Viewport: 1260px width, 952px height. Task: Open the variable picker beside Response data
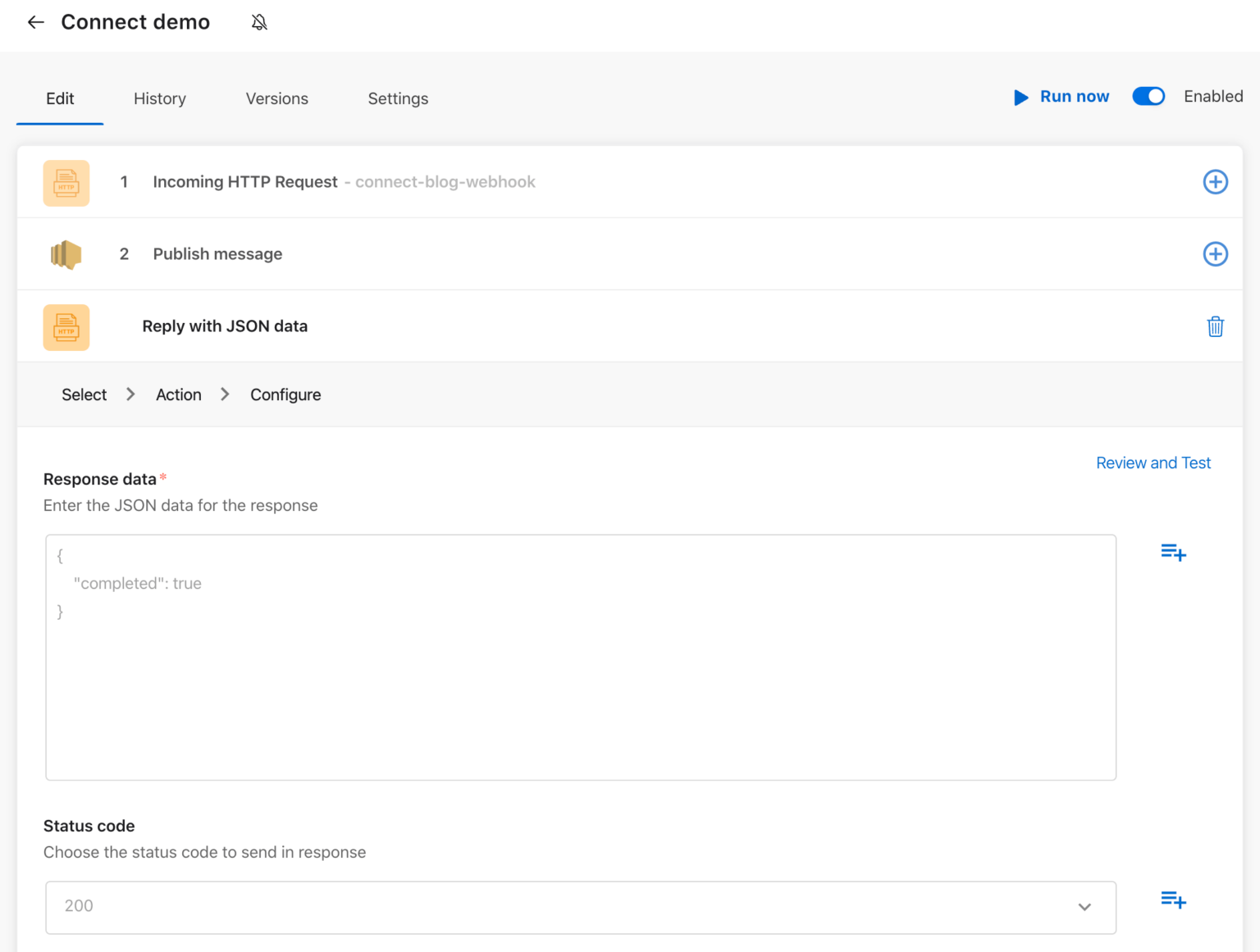coord(1172,552)
